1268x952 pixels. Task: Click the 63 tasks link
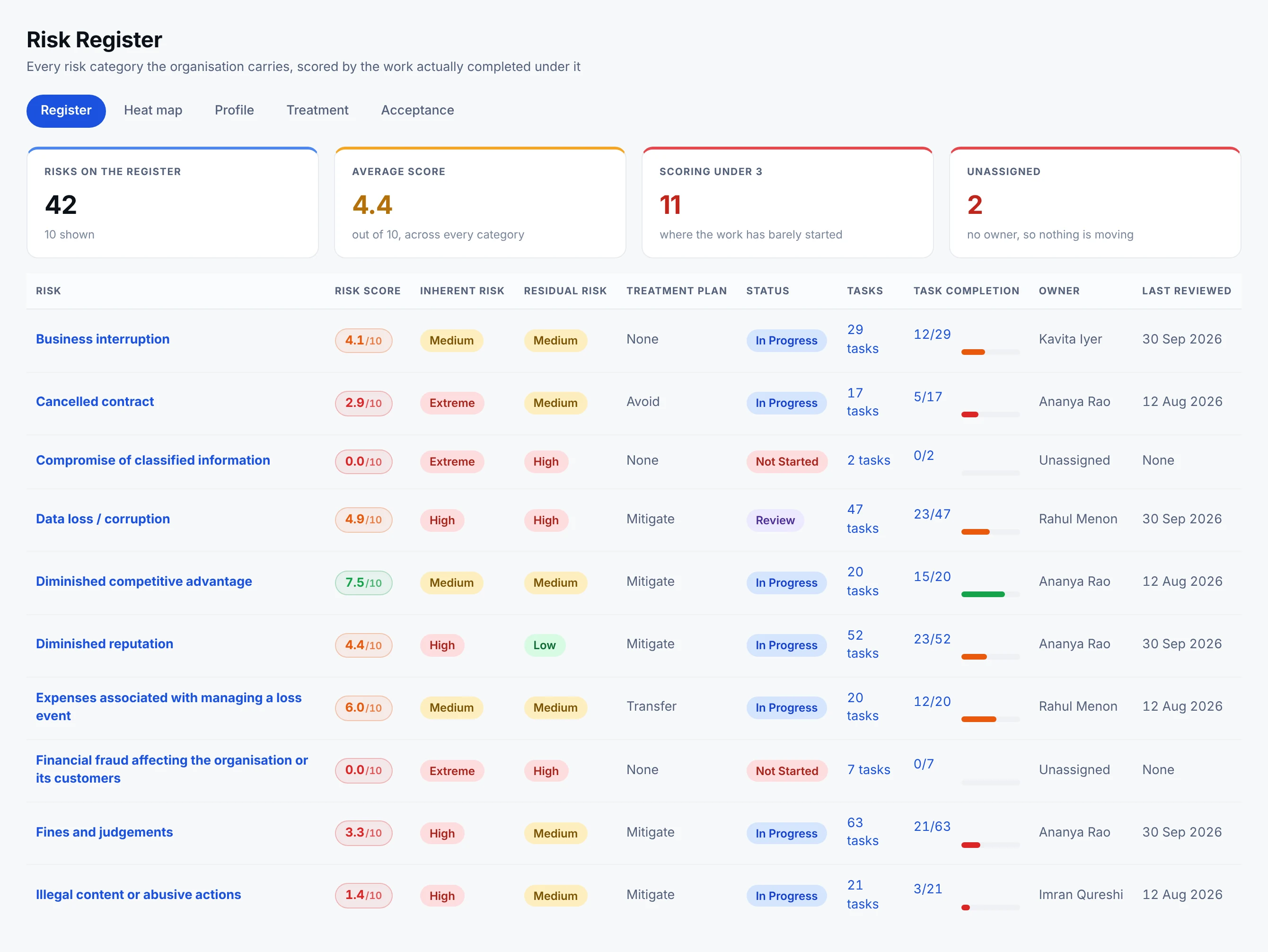click(863, 832)
